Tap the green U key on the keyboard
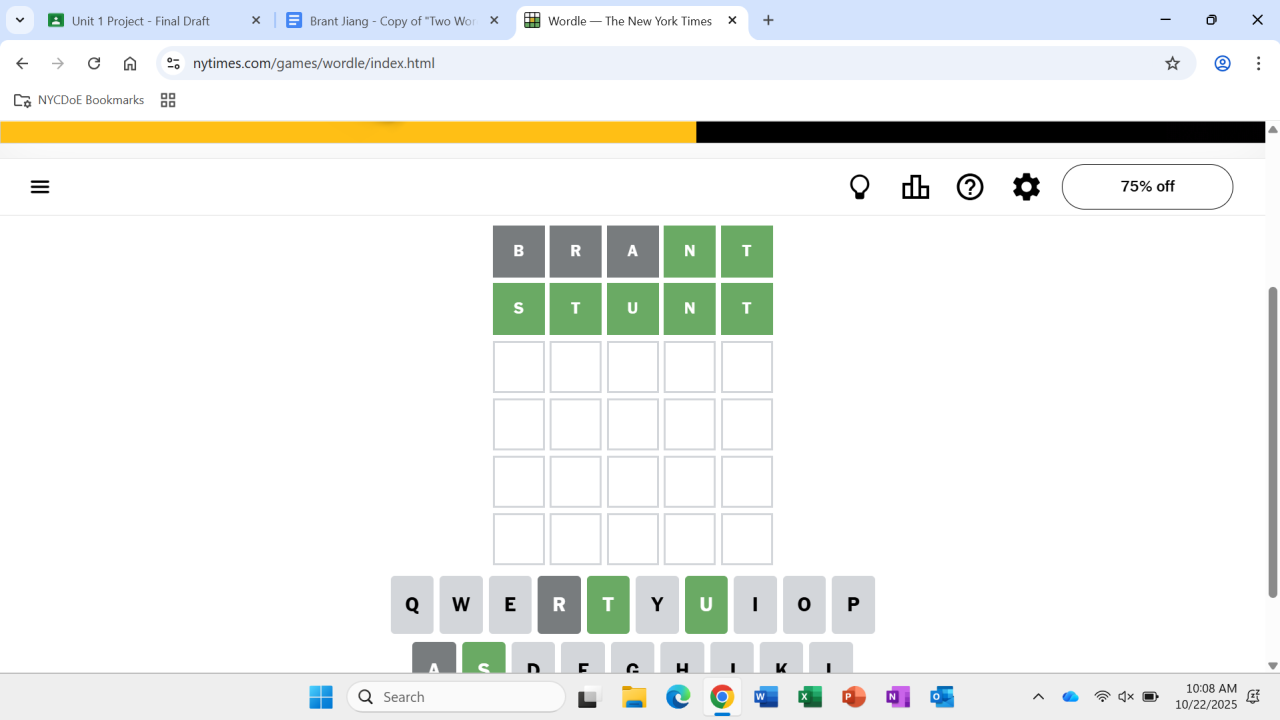 click(706, 605)
